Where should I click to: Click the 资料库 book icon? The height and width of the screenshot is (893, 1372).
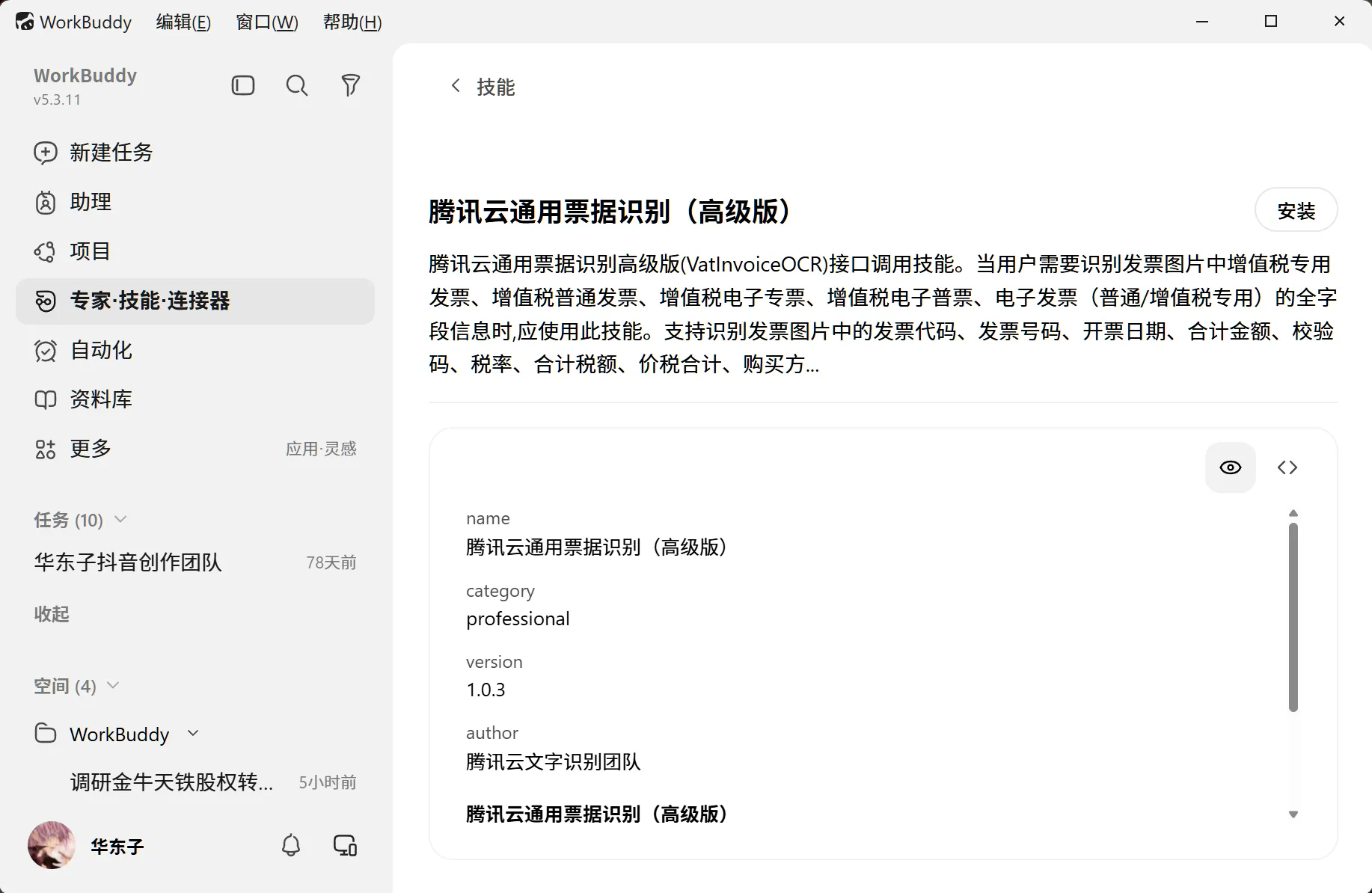(x=46, y=399)
